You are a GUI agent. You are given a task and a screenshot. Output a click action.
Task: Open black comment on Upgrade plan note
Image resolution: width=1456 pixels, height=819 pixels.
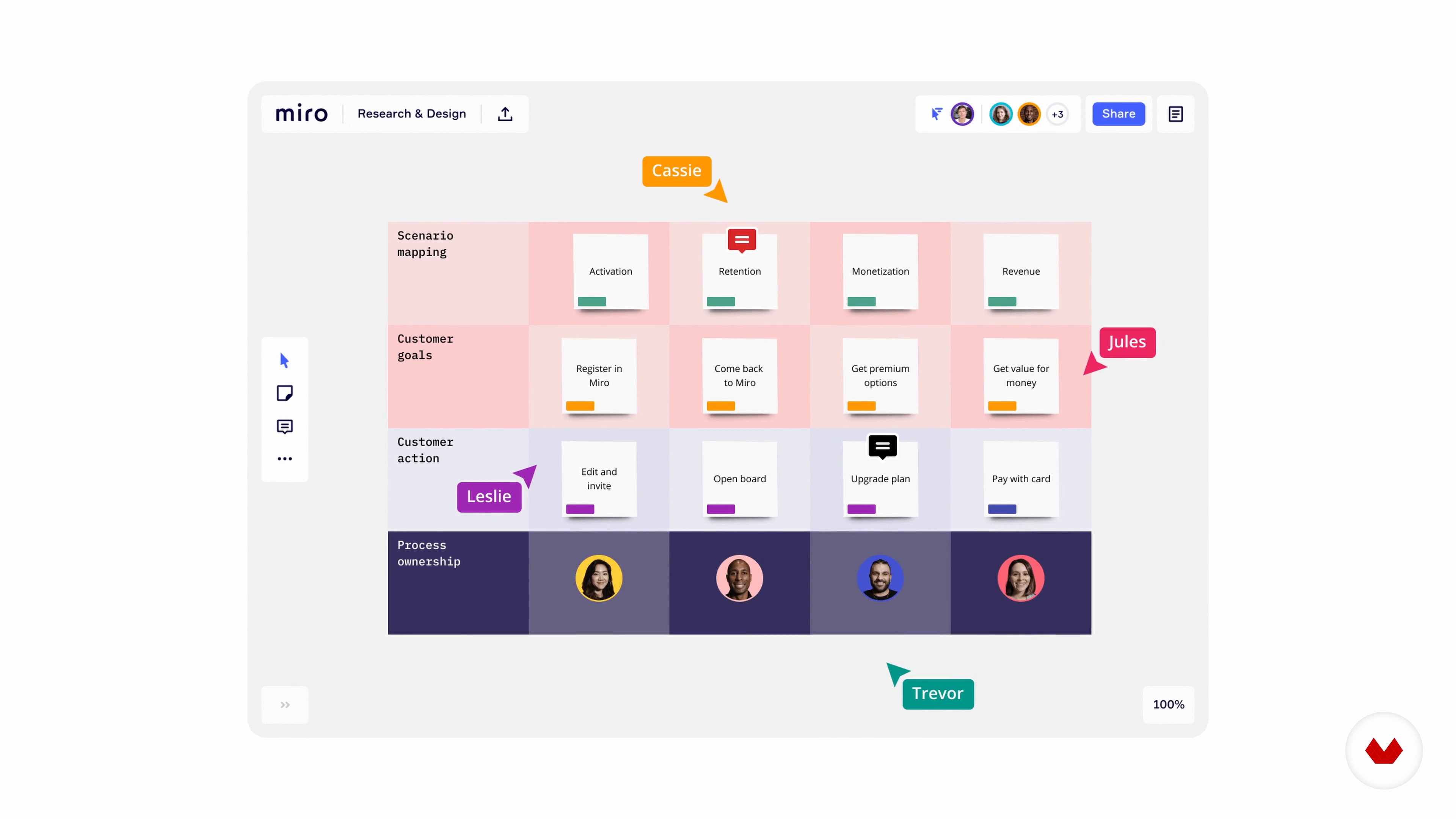(x=882, y=447)
